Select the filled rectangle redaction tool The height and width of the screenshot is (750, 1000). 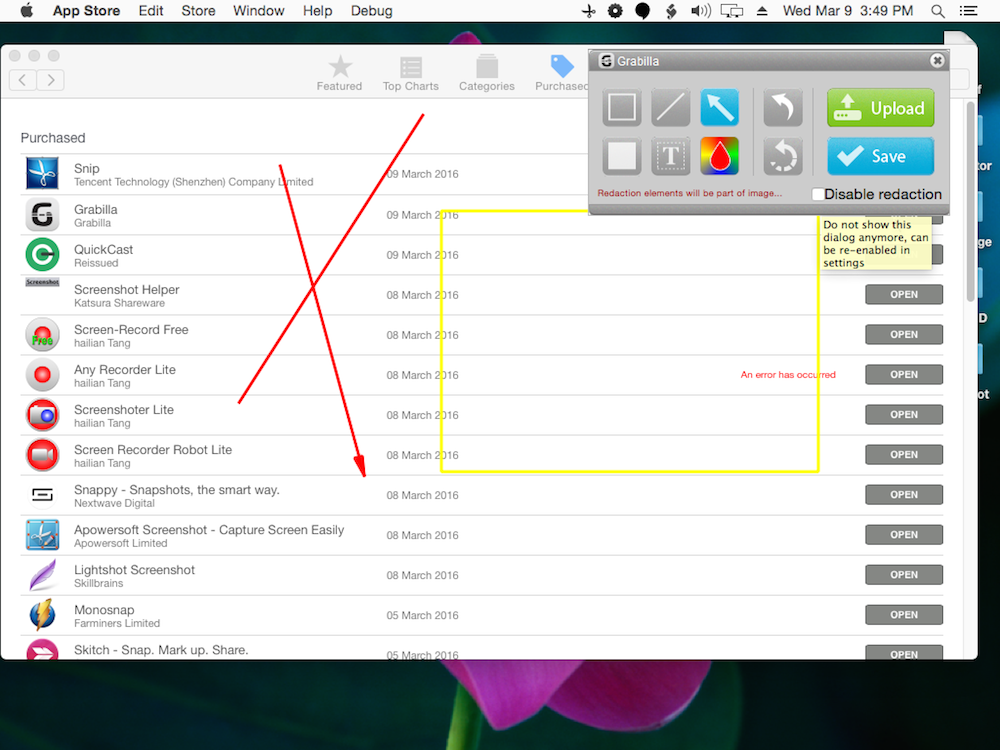pyautogui.click(x=622, y=156)
